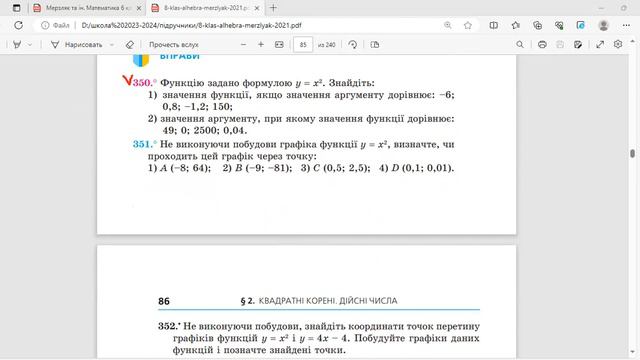This screenshot has width=640, height=360.
Task: Click exercise number 351
Action: [x=144, y=144]
